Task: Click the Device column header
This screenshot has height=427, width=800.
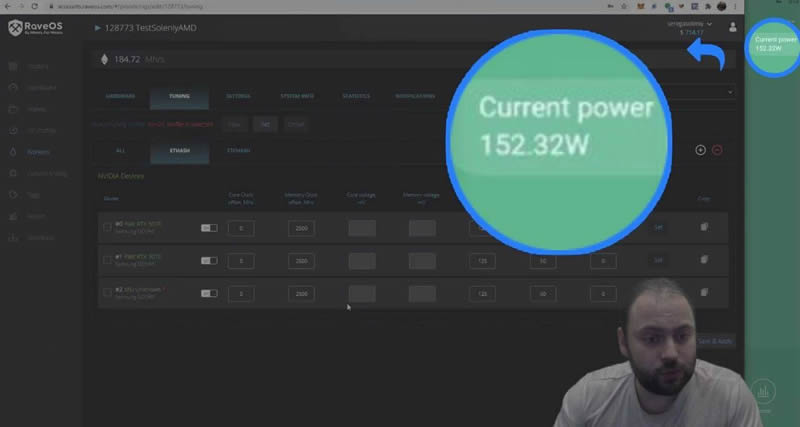Action: click(111, 199)
